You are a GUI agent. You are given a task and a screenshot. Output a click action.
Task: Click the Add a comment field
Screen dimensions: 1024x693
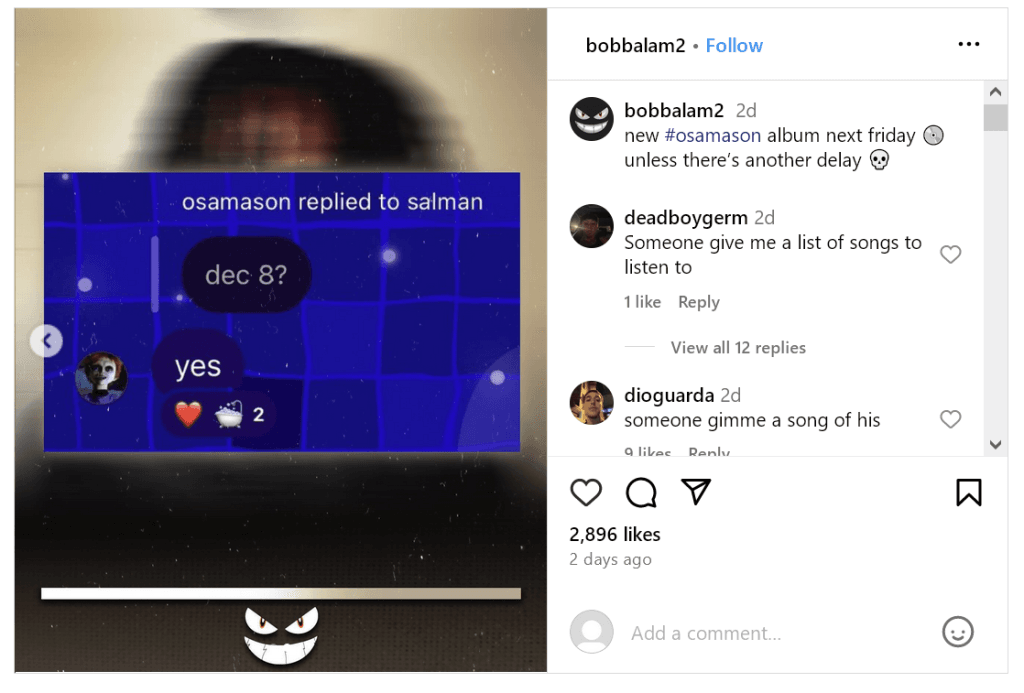point(776,633)
